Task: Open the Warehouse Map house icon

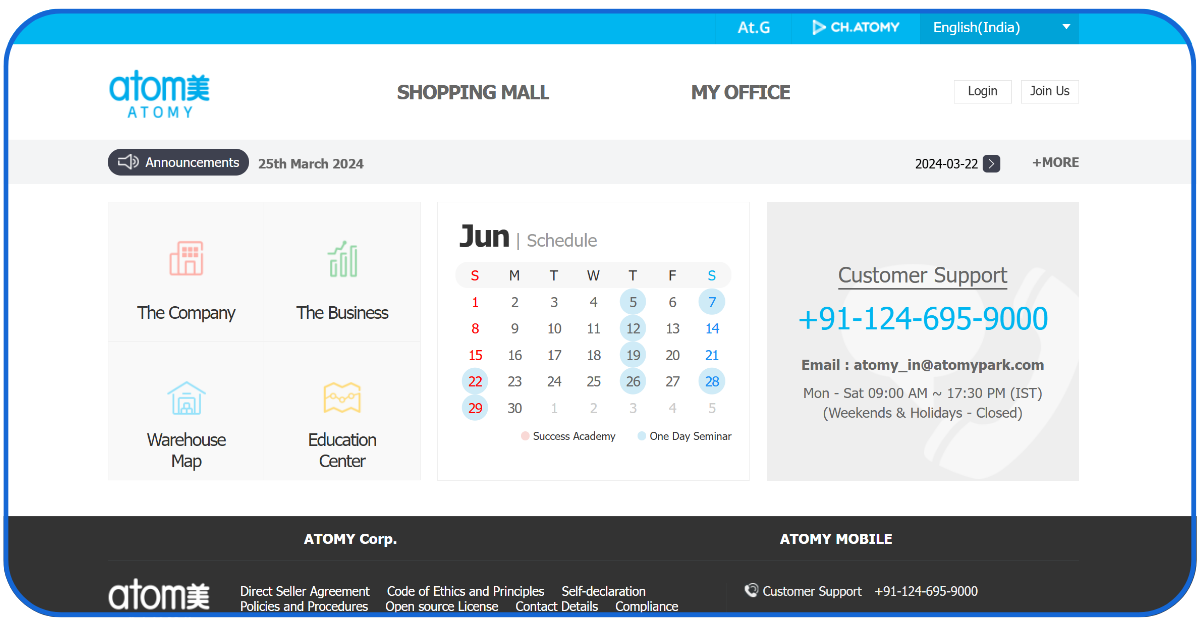Action: tap(186, 398)
